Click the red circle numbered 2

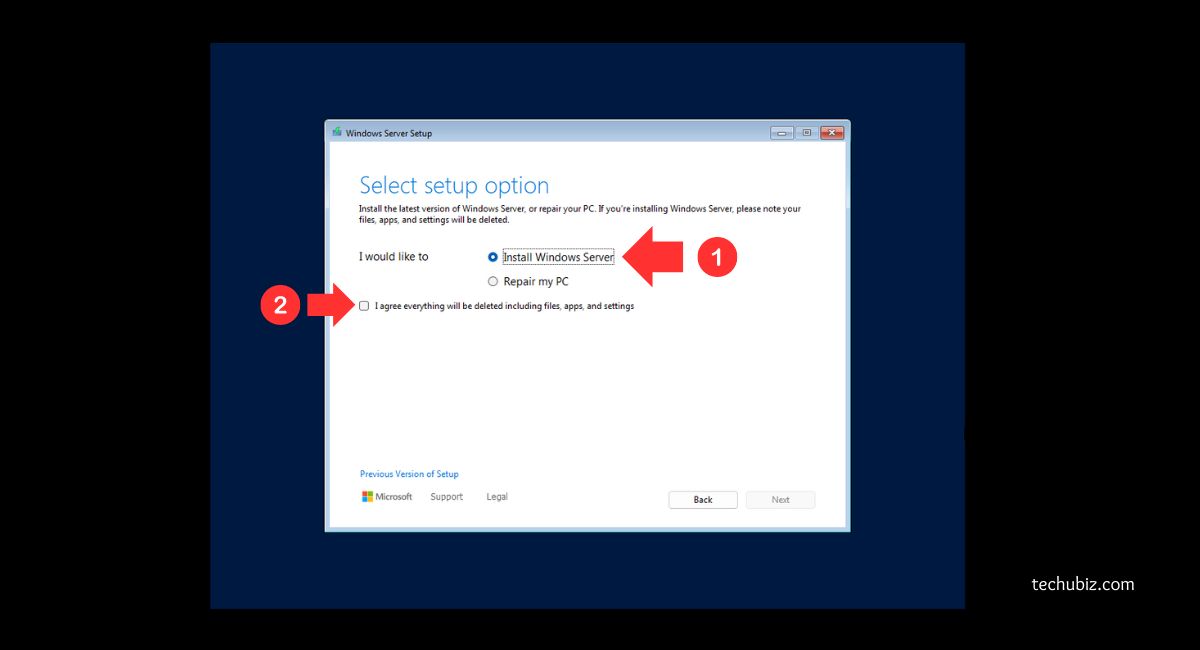pyautogui.click(x=281, y=306)
